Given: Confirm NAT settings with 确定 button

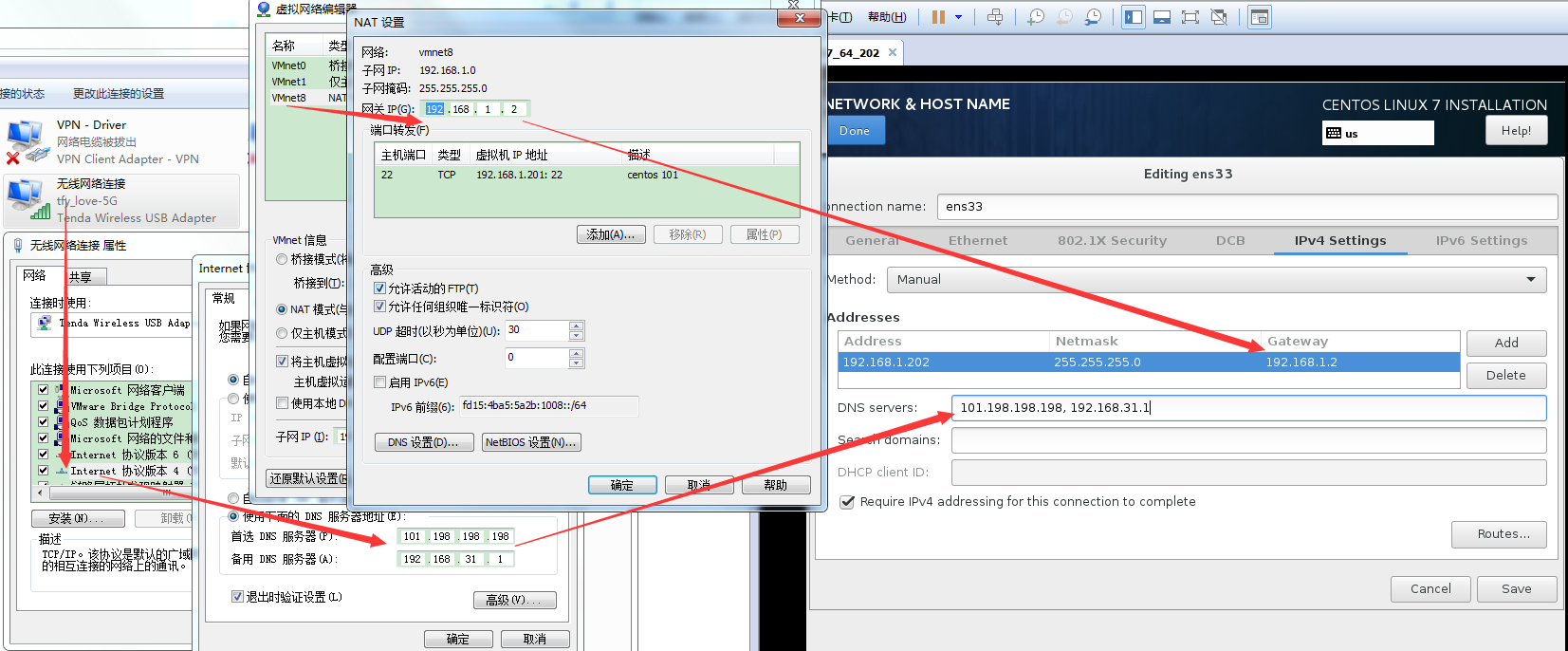Looking at the screenshot, I should (x=622, y=485).
